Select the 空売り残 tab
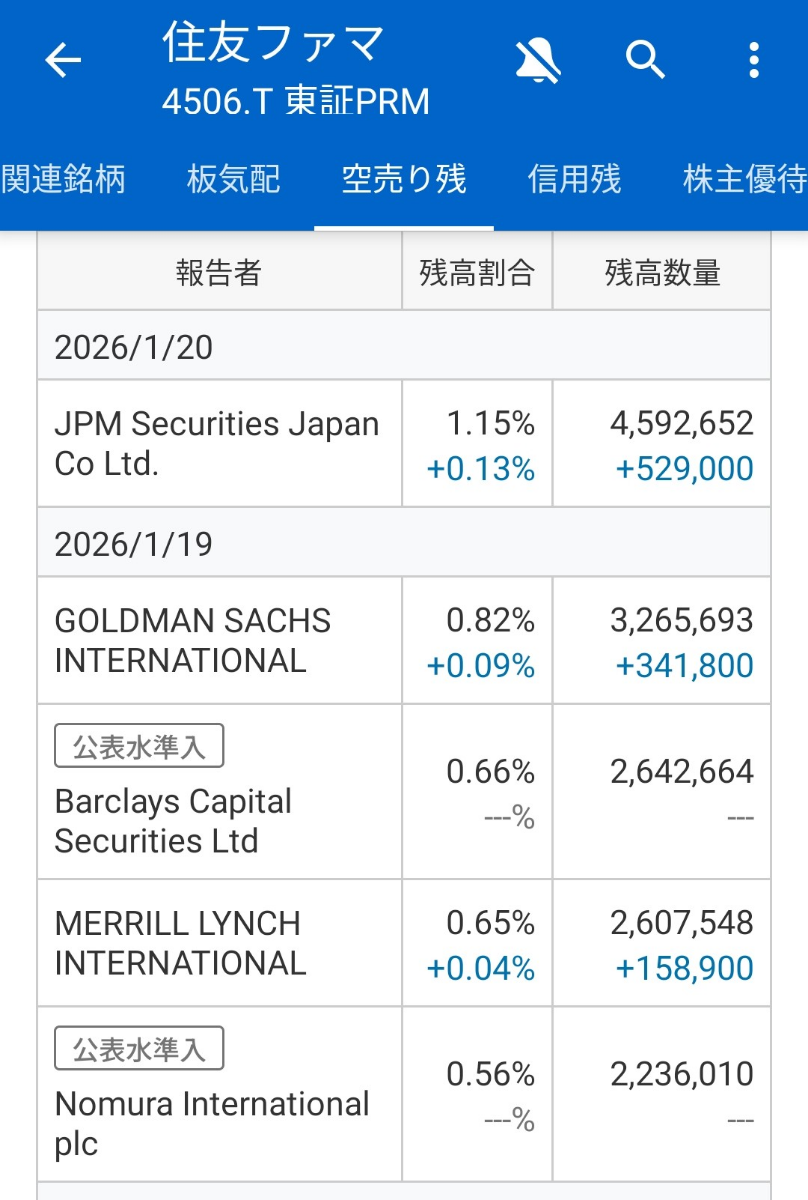Image resolution: width=808 pixels, height=1200 pixels. pos(404,179)
